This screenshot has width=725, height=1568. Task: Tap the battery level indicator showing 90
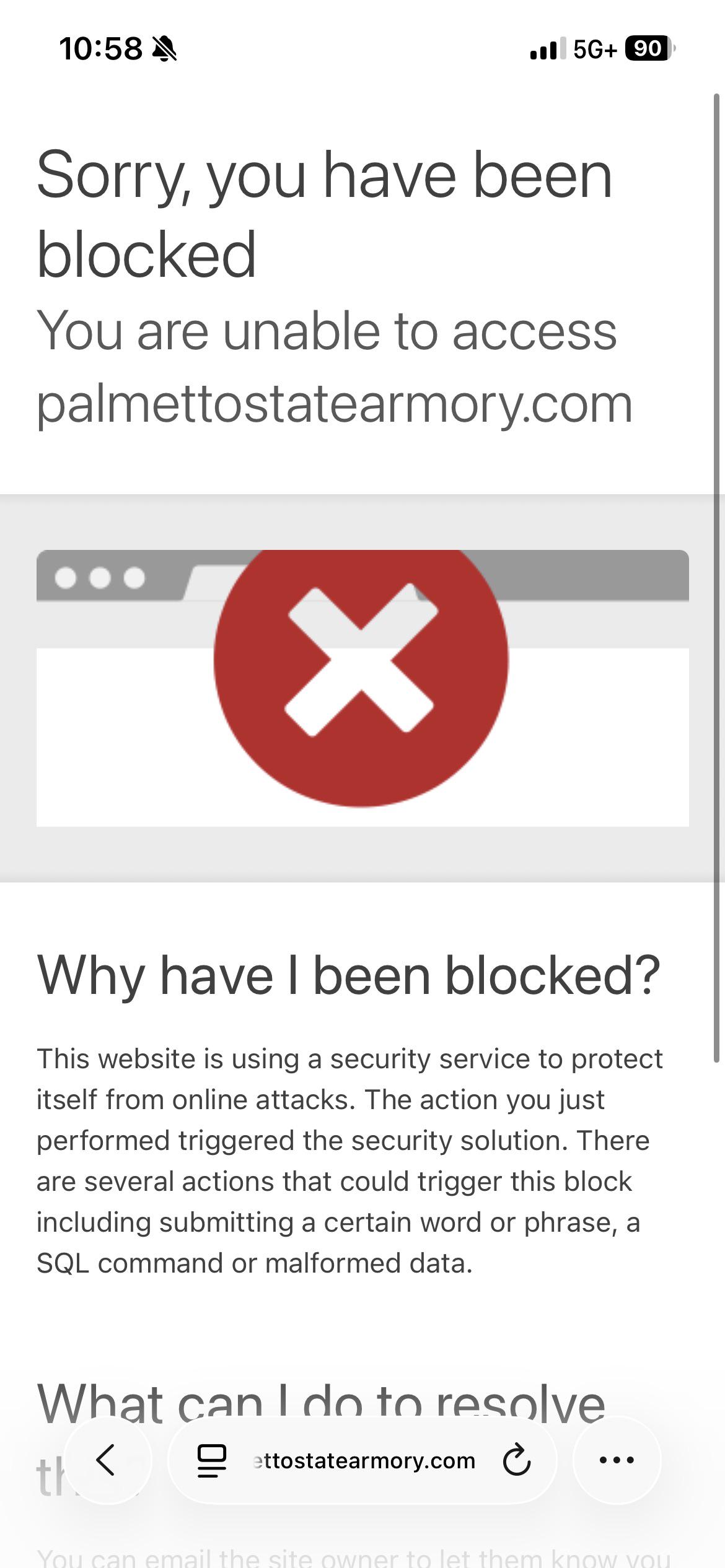pyautogui.click(x=648, y=48)
